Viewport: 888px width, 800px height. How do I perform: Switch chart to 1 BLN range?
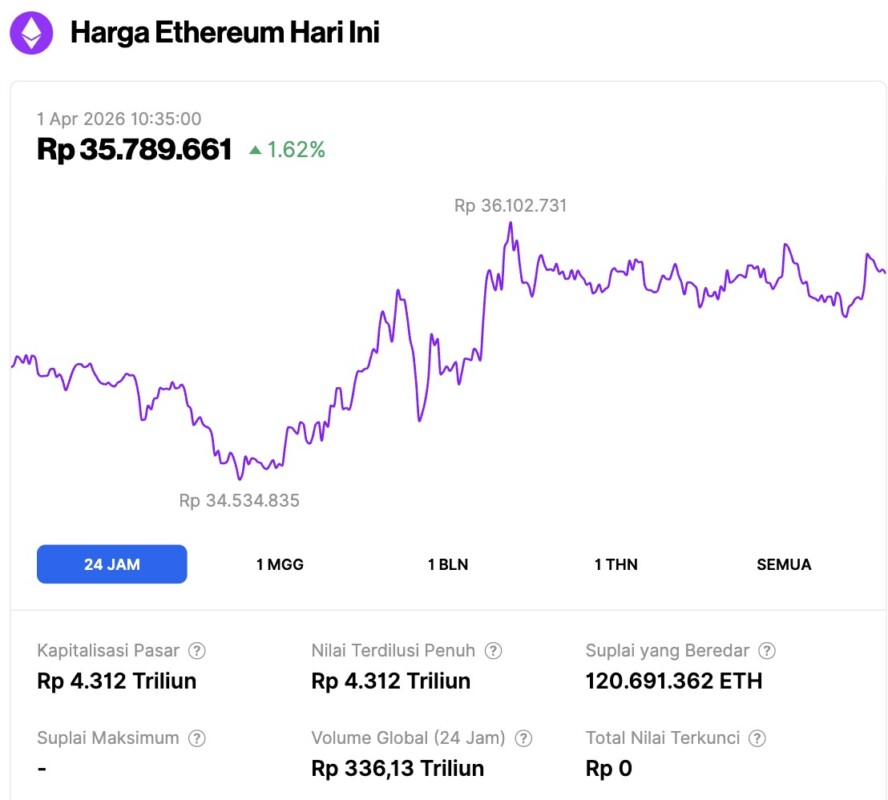click(448, 564)
